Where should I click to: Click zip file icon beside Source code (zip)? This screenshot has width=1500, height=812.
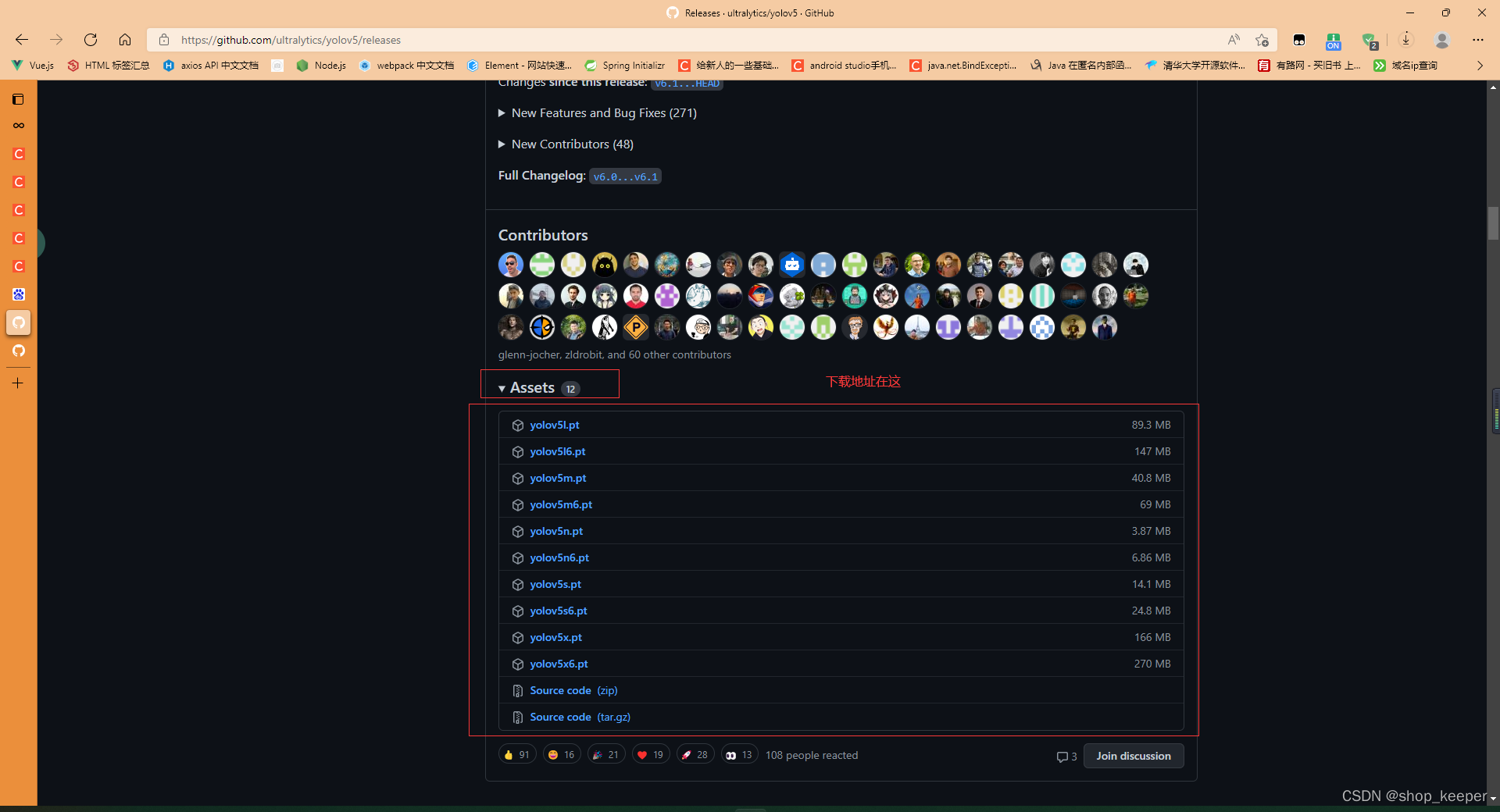pos(517,691)
